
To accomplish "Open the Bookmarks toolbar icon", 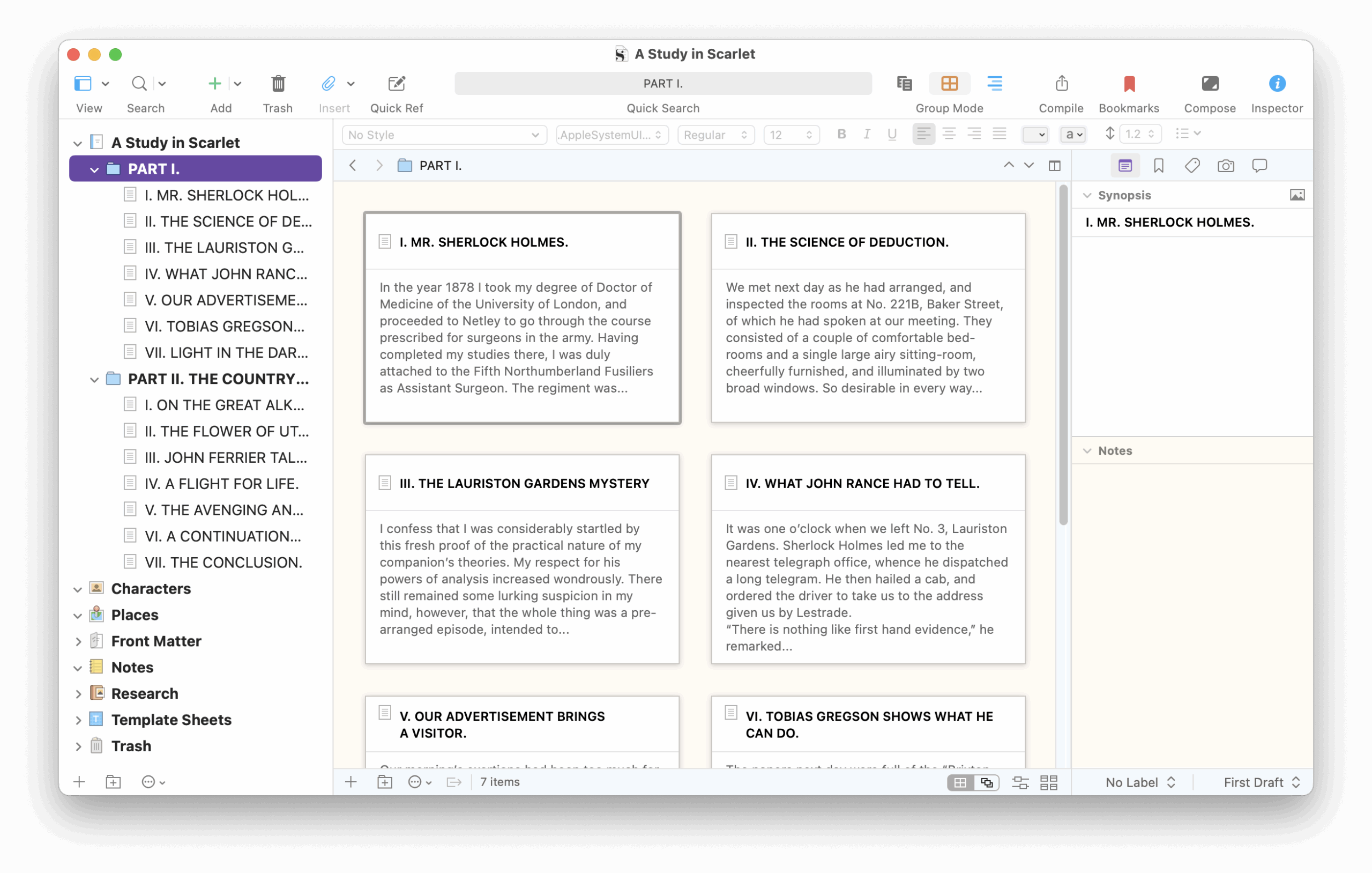I will (x=1129, y=84).
